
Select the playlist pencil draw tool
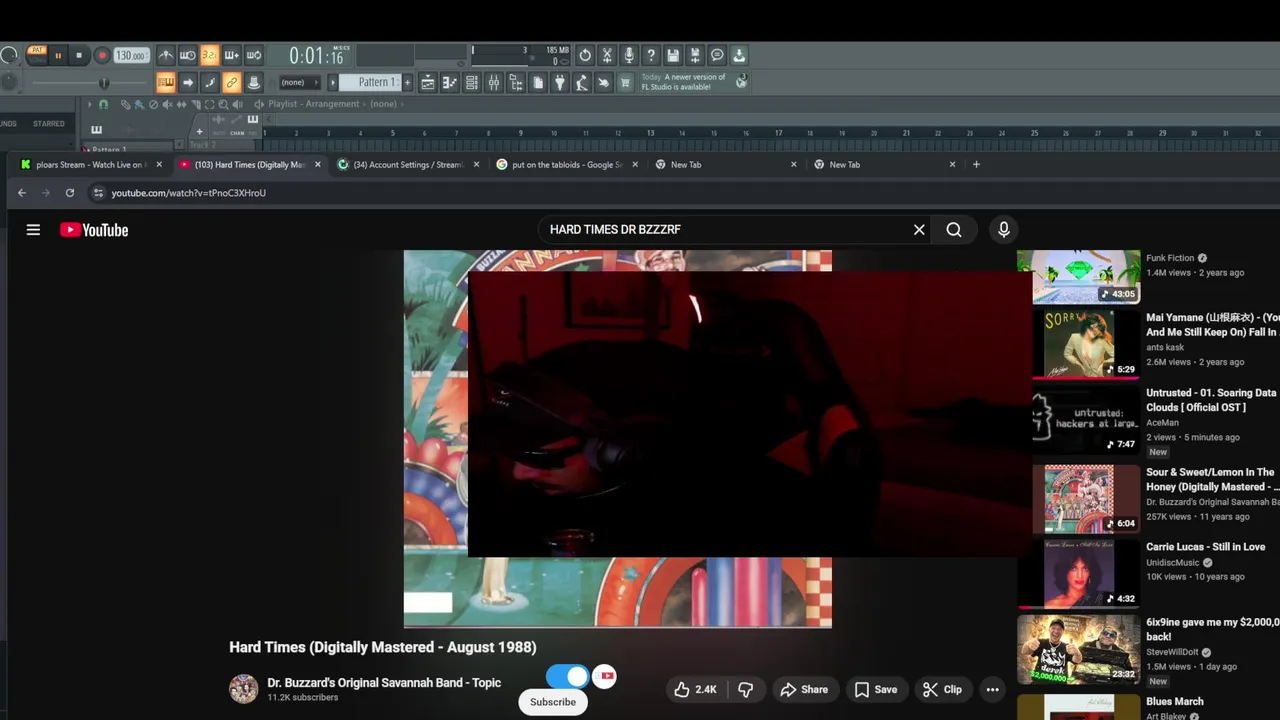[x=126, y=104]
